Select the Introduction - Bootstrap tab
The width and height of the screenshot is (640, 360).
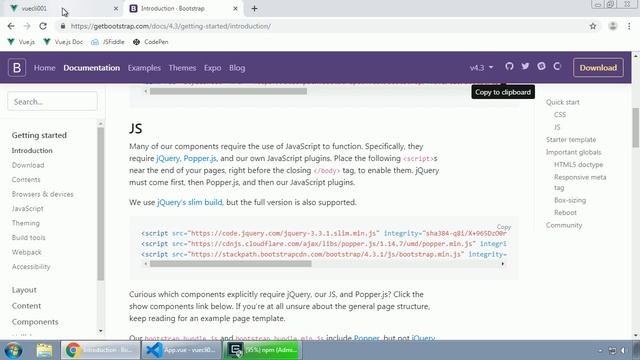184,8
